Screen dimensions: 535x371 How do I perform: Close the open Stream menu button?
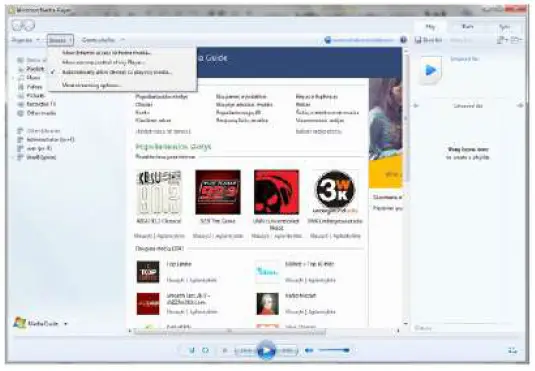pyautogui.click(x=60, y=40)
